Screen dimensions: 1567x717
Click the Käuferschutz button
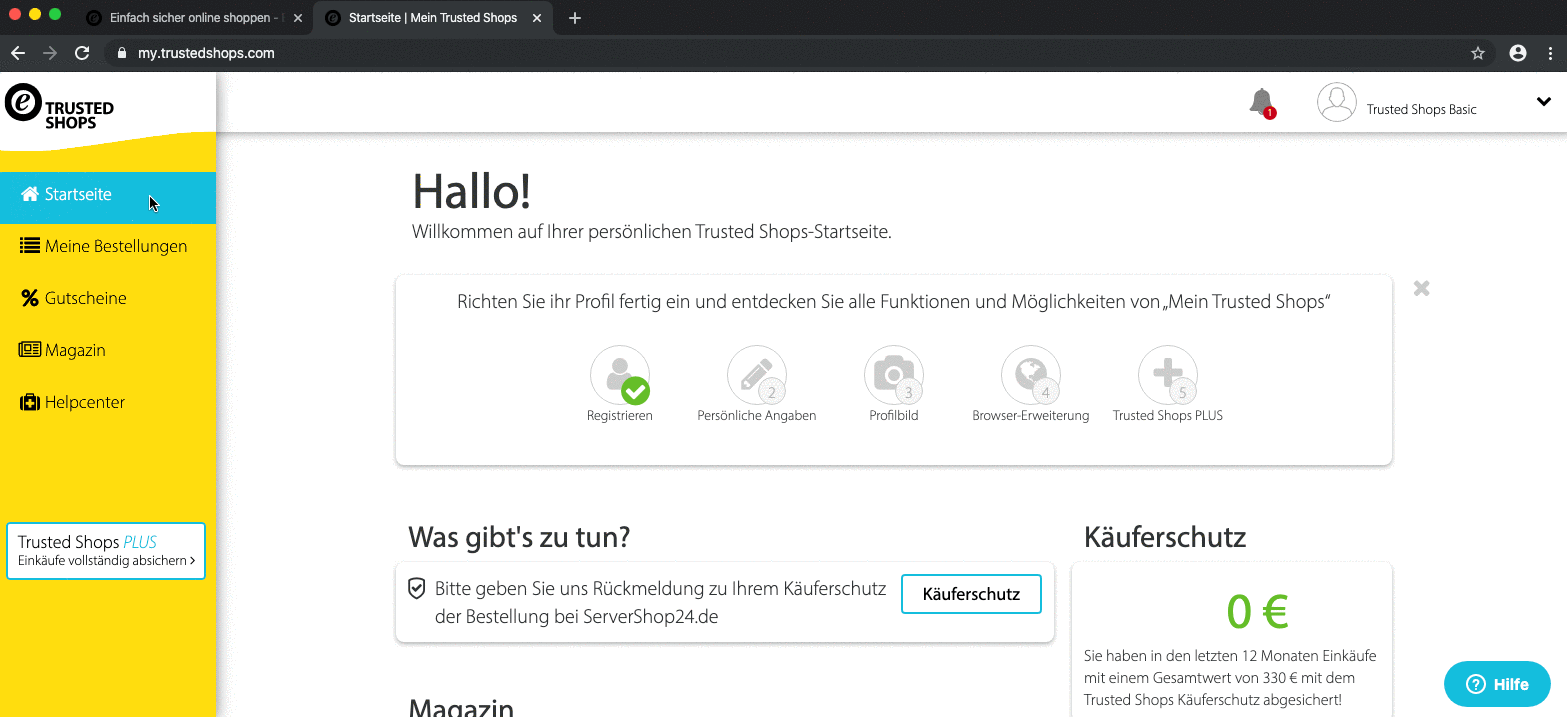(x=970, y=594)
